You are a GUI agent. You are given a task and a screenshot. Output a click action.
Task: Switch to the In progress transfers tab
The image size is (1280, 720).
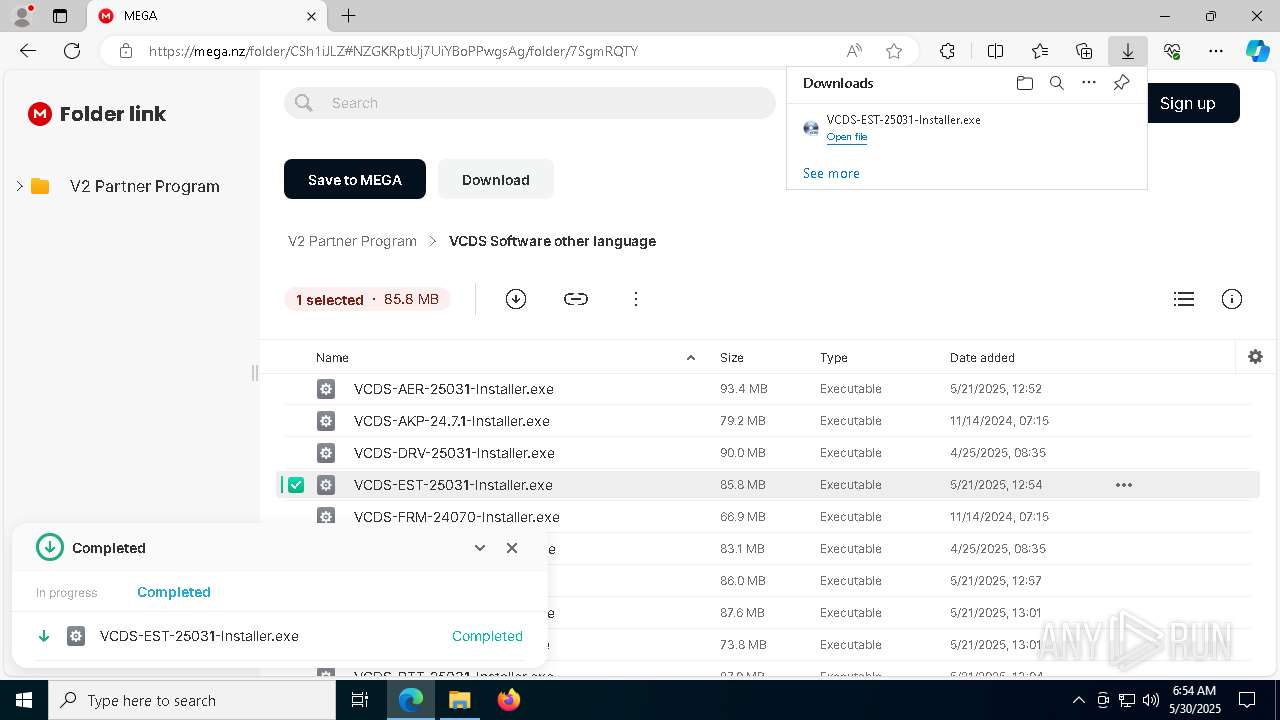[x=67, y=593]
